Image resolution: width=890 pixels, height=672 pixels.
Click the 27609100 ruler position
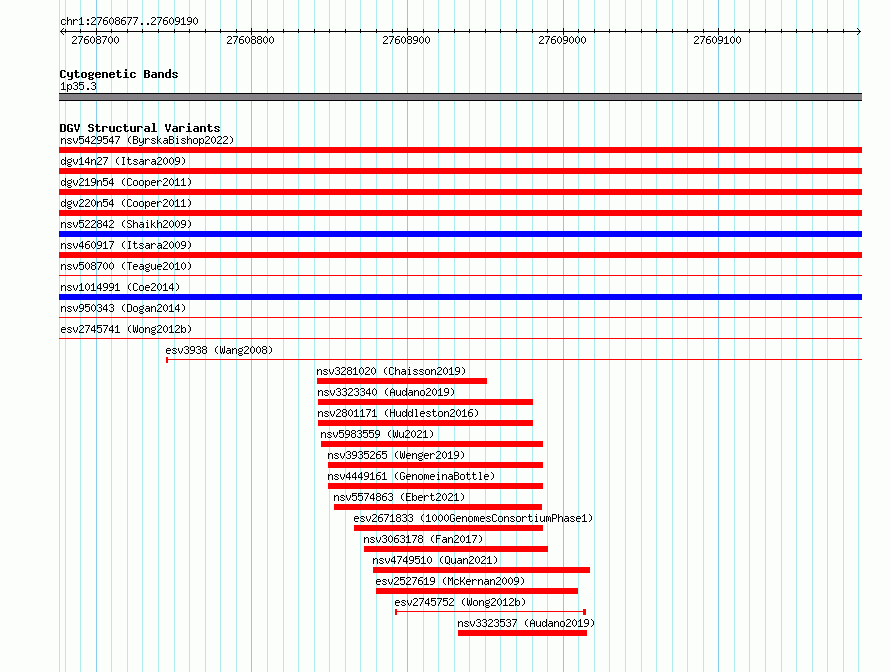coord(717,40)
